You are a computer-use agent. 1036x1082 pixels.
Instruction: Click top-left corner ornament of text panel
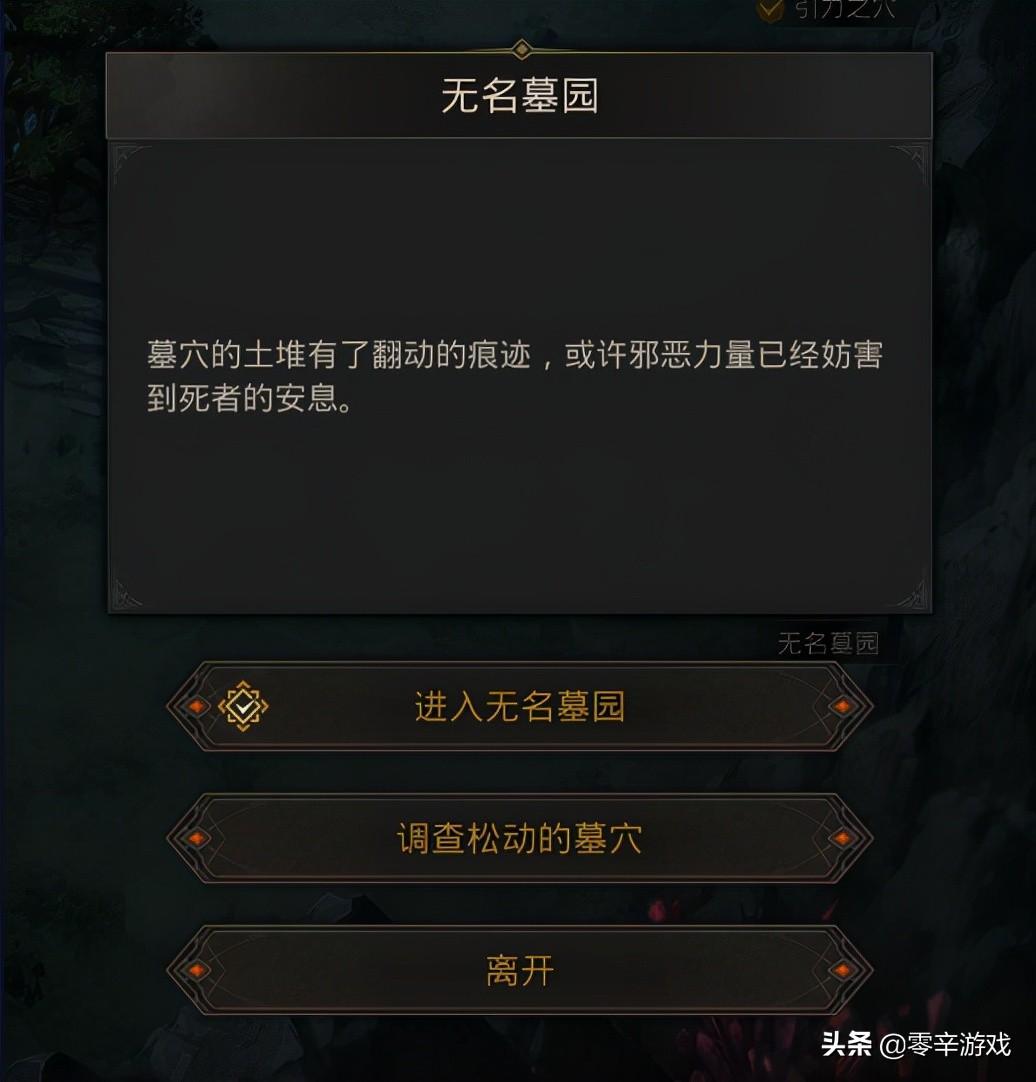click(130, 163)
